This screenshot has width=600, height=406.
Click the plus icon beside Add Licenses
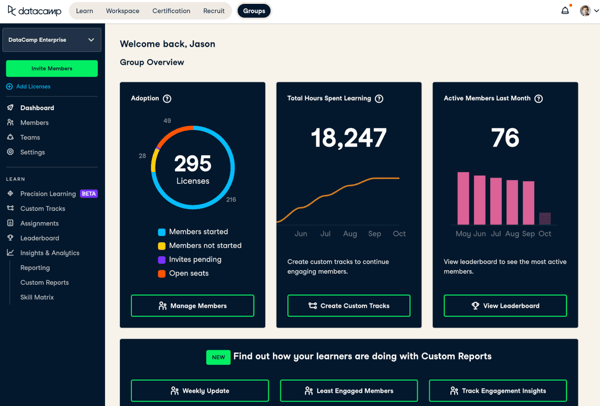tap(10, 86)
